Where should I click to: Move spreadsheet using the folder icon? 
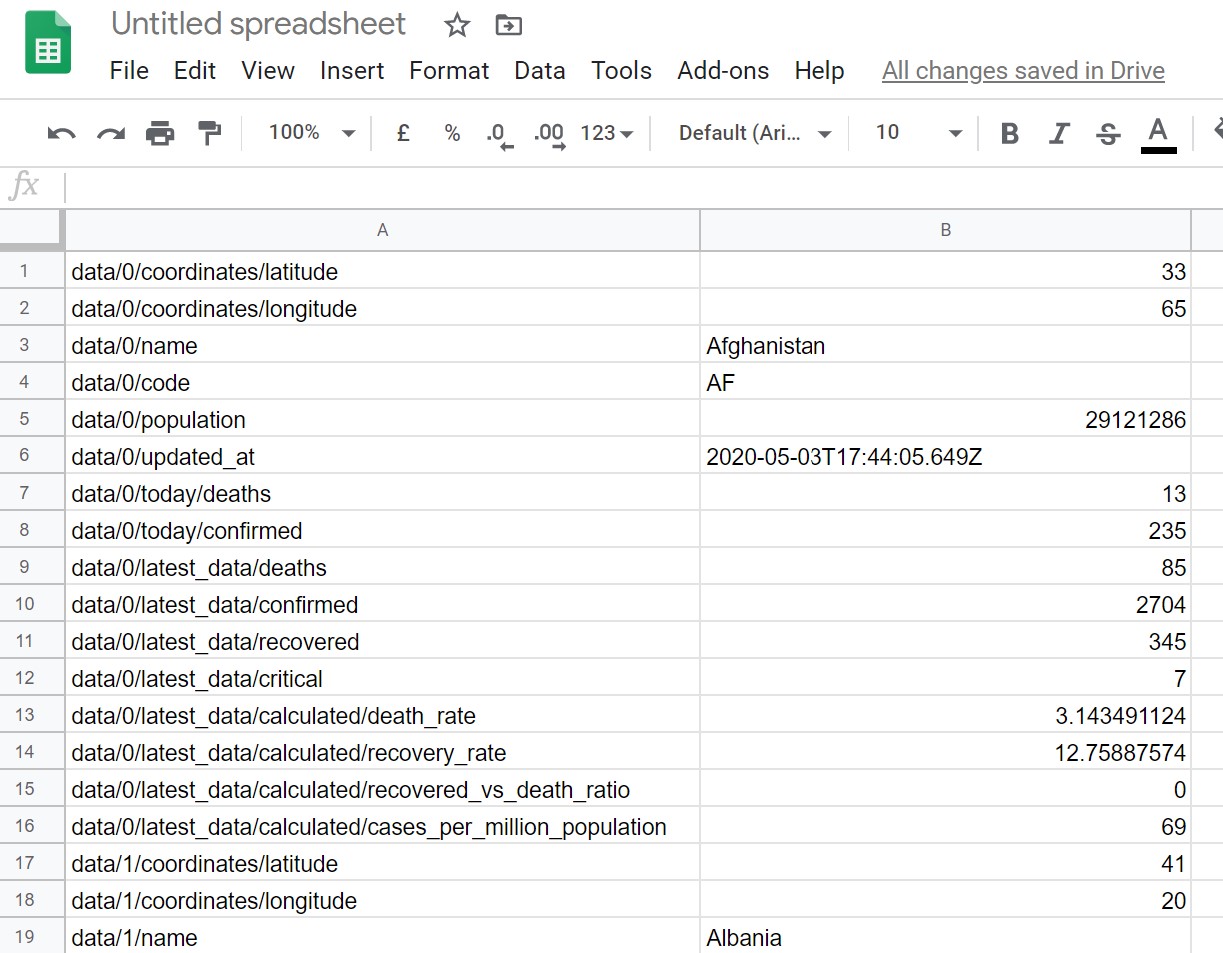click(509, 26)
